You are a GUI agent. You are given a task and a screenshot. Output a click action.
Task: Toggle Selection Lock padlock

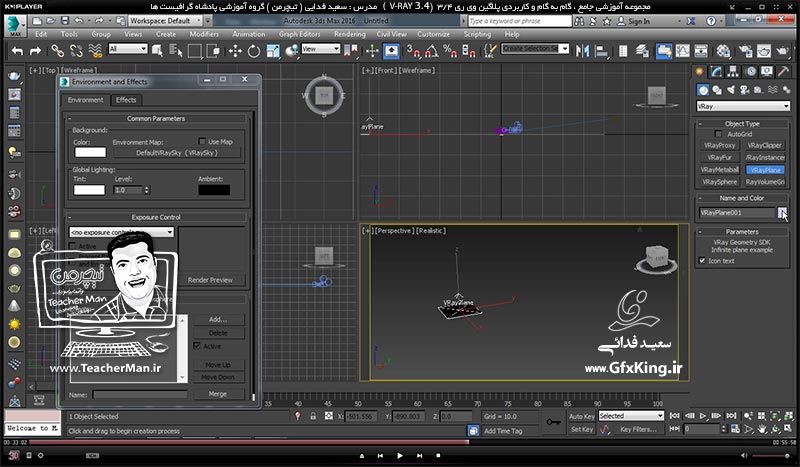click(313, 416)
